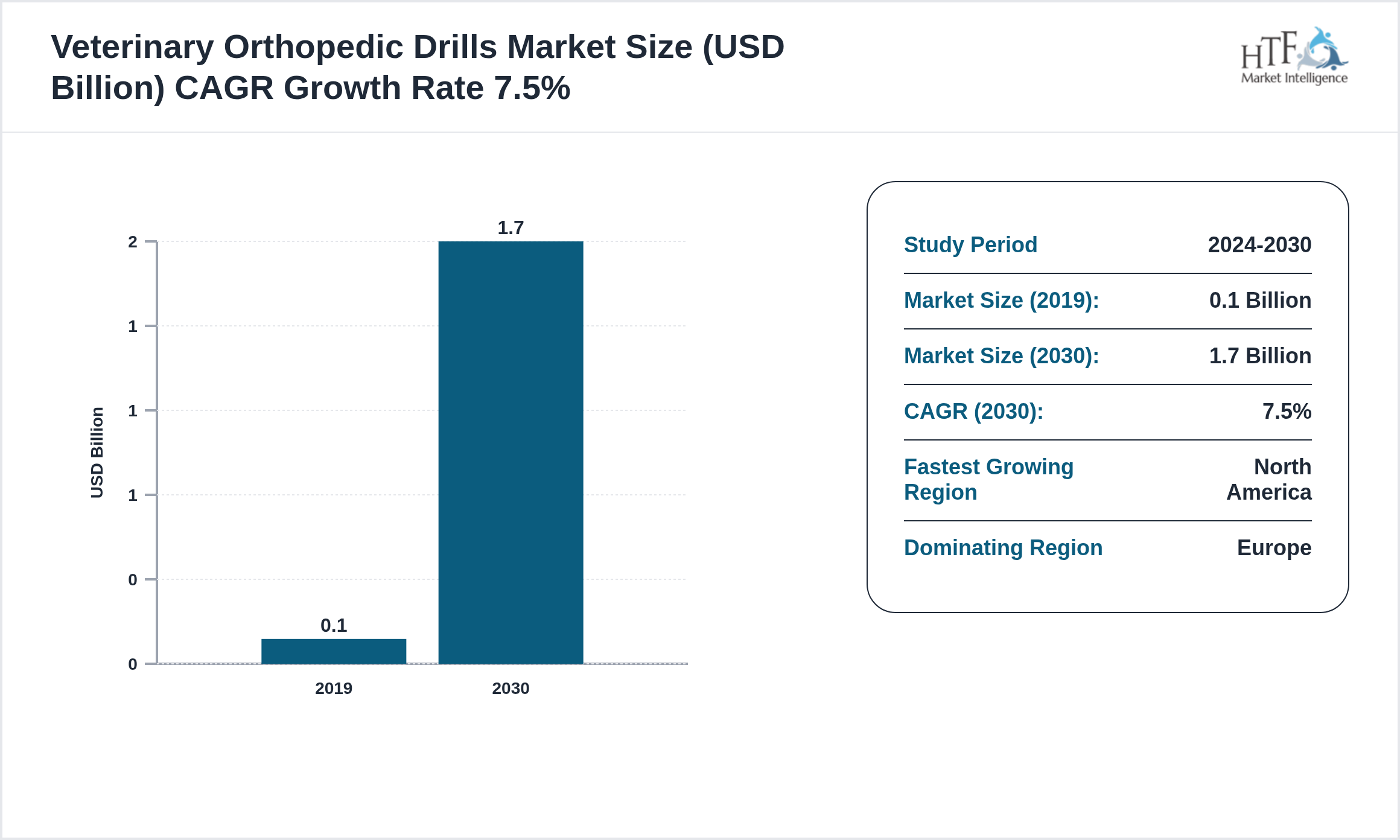The height and width of the screenshot is (840, 1400).
Task: Click the North America value
Action: pyautogui.click(x=1269, y=480)
